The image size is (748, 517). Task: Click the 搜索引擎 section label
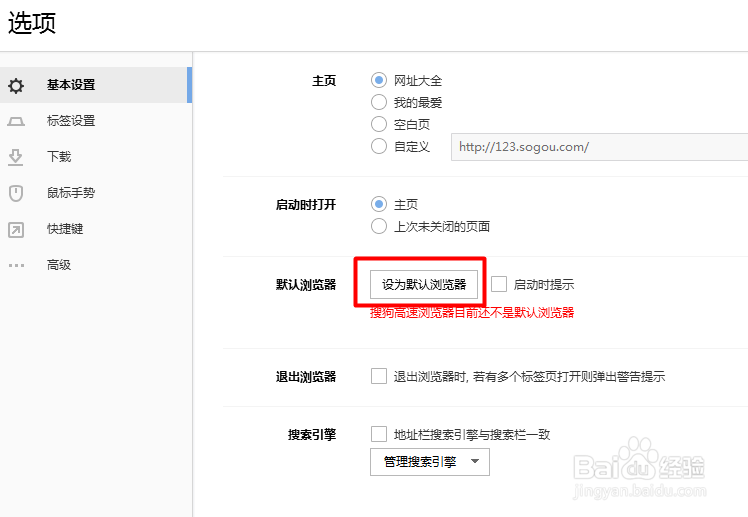[312, 434]
